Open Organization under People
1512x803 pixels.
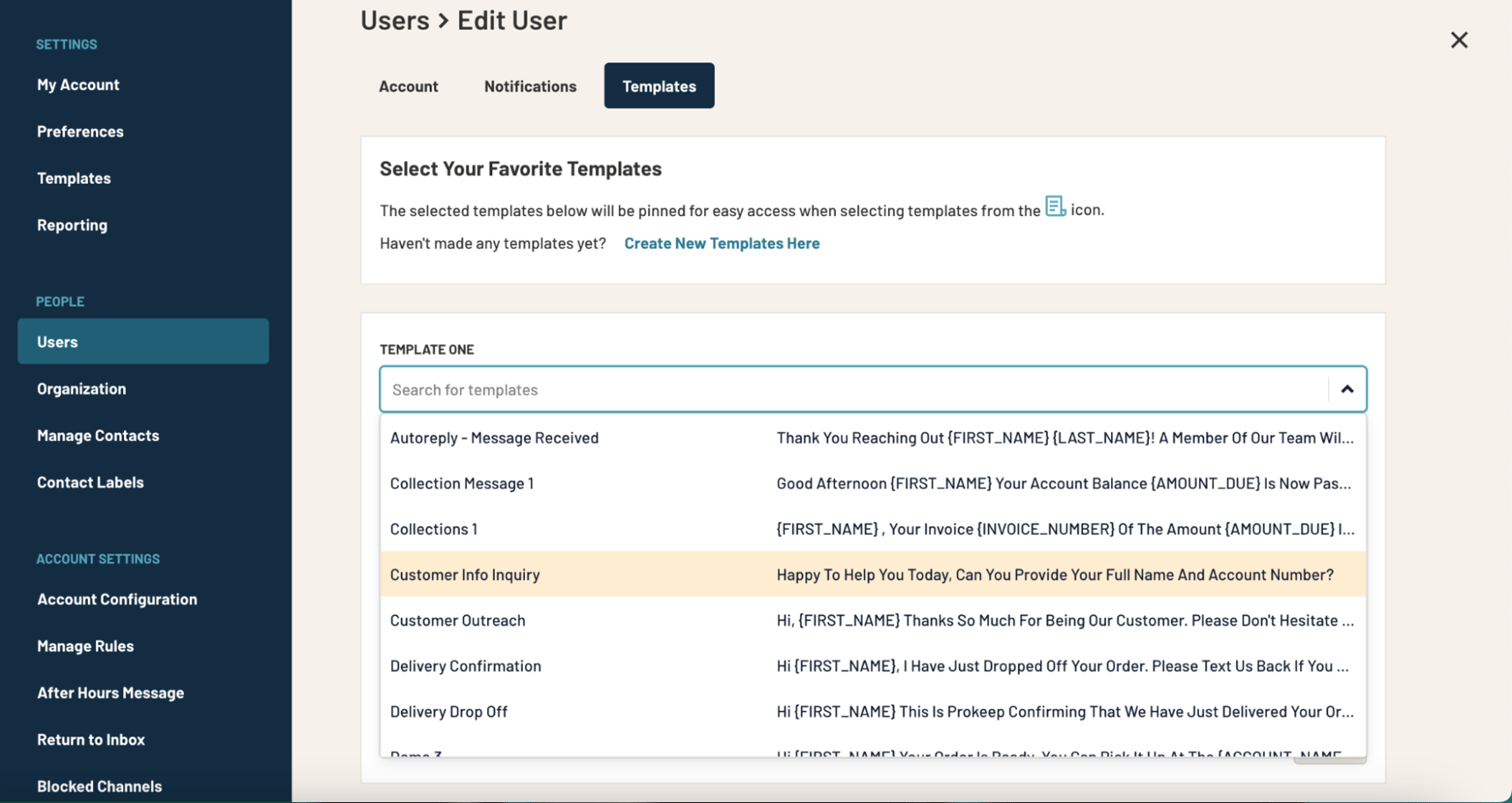pyautogui.click(x=81, y=388)
